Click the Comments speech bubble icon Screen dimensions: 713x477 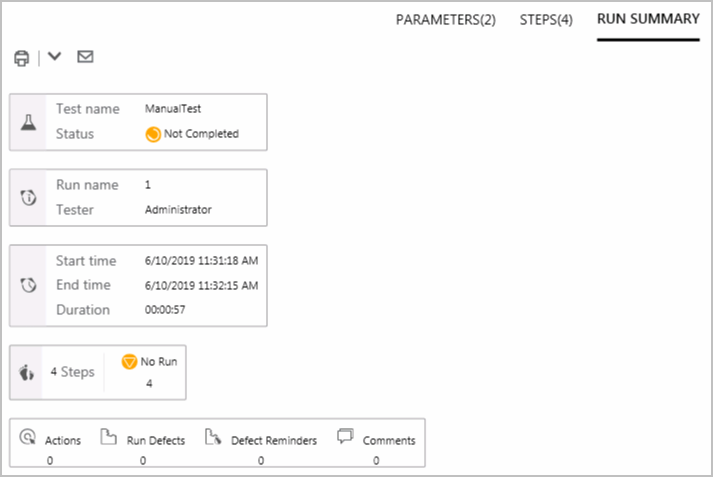[346, 436]
